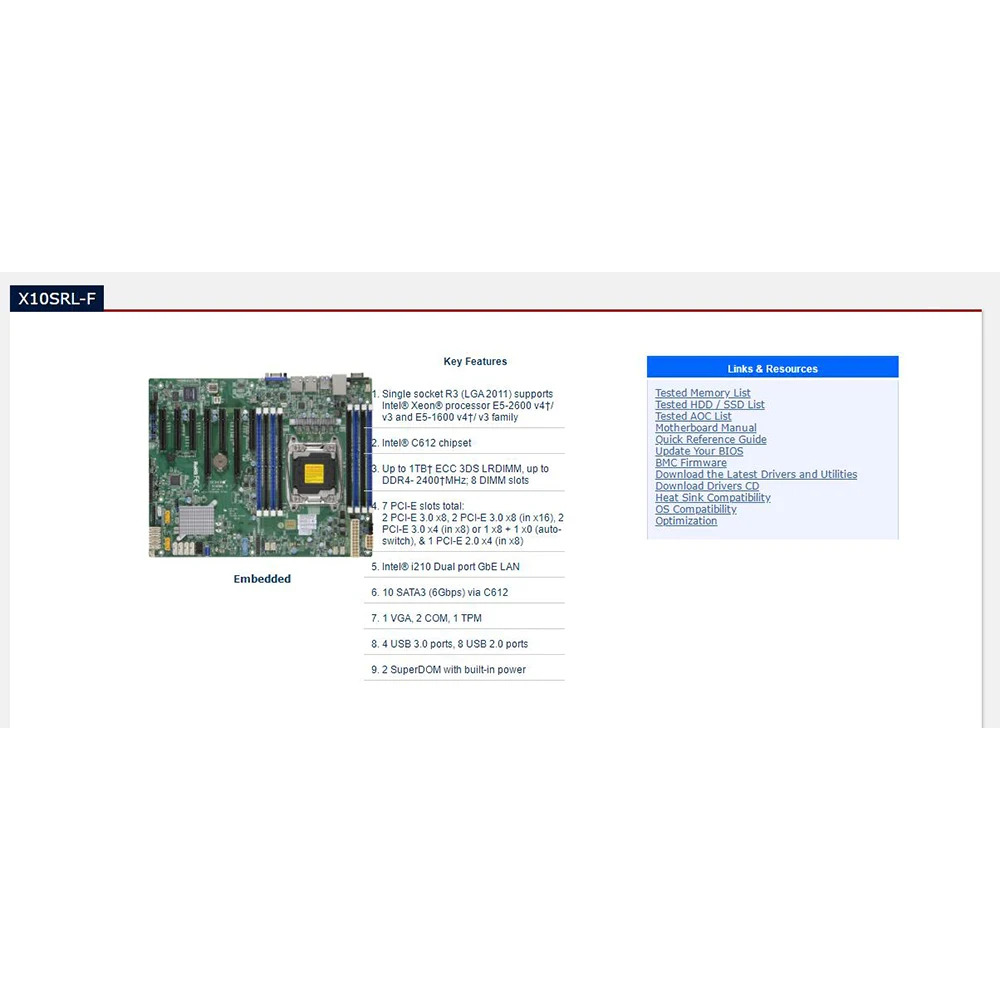The image size is (1000, 1000).
Task: Click the Download Drivers CD link
Action: pyautogui.click(x=707, y=486)
